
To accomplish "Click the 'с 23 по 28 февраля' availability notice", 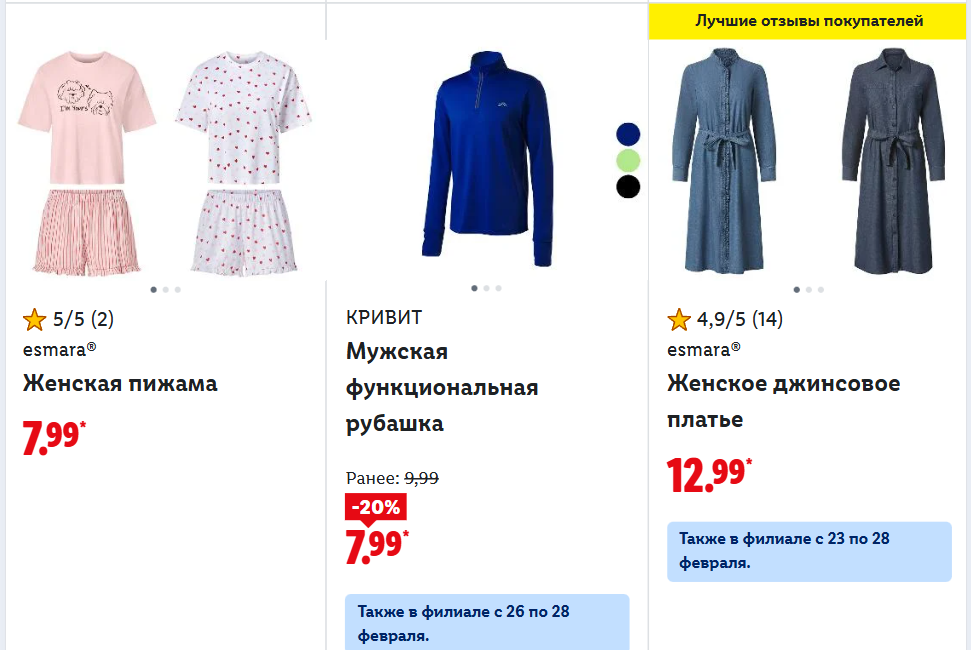I will point(809,551).
